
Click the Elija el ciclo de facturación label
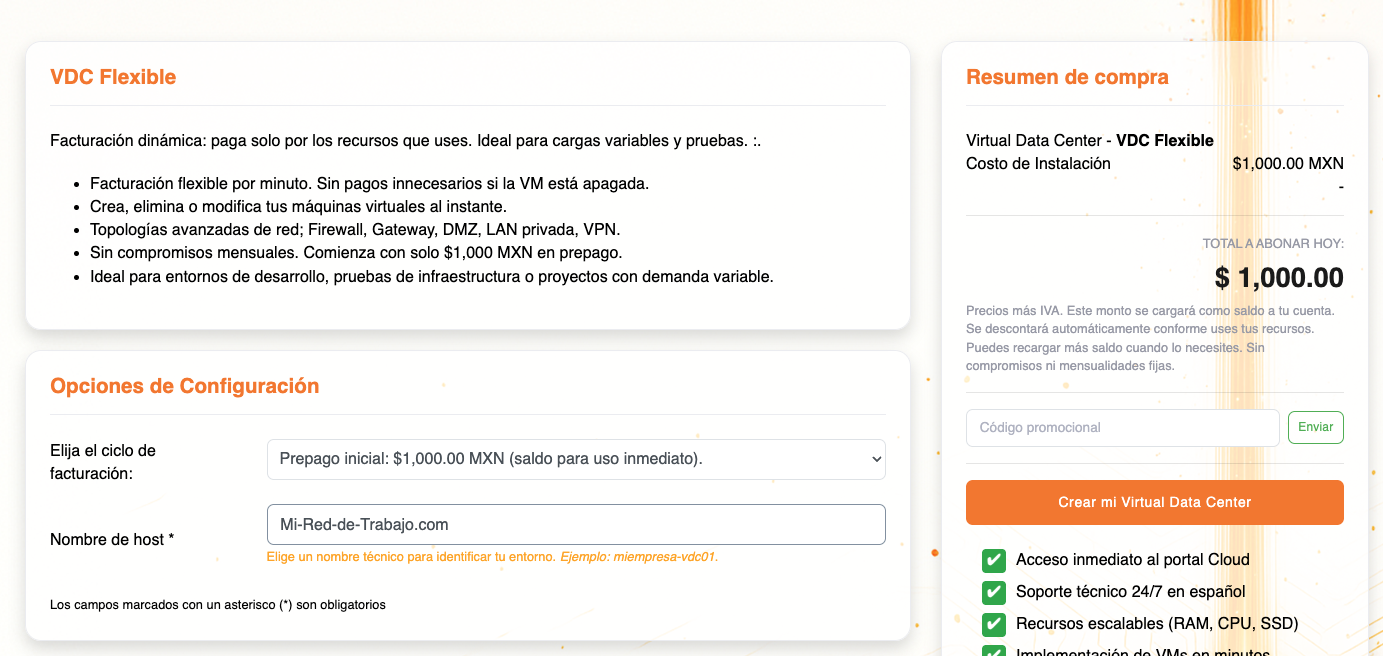pyautogui.click(x=103, y=462)
